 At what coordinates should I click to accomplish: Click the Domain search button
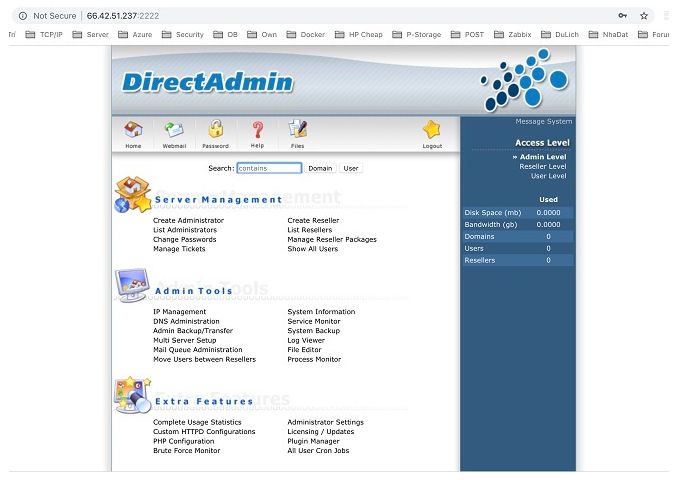pyautogui.click(x=320, y=168)
